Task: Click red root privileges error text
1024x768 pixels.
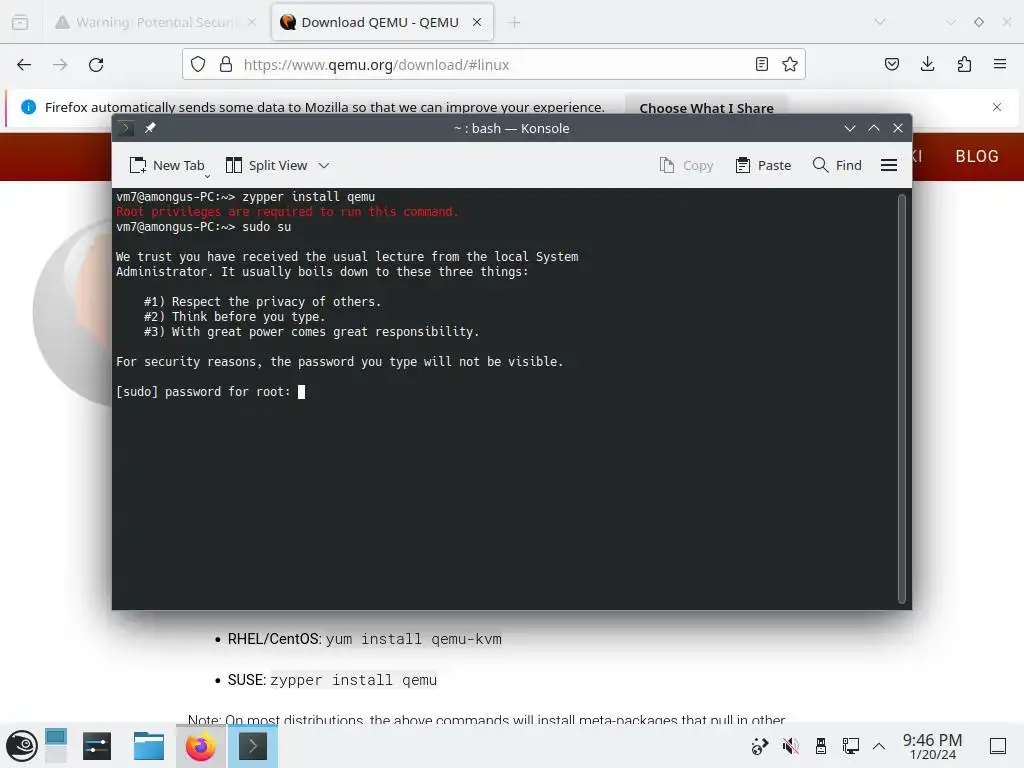Action: [287, 212]
